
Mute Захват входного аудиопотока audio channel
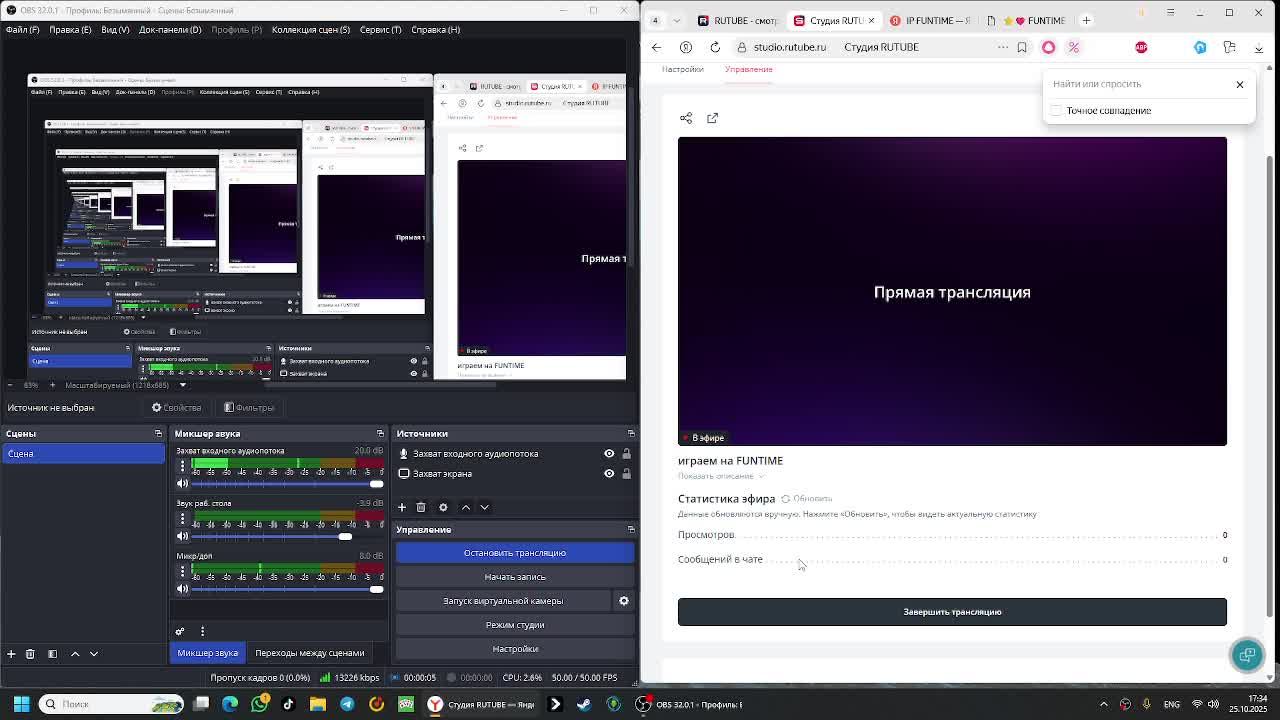pos(182,484)
